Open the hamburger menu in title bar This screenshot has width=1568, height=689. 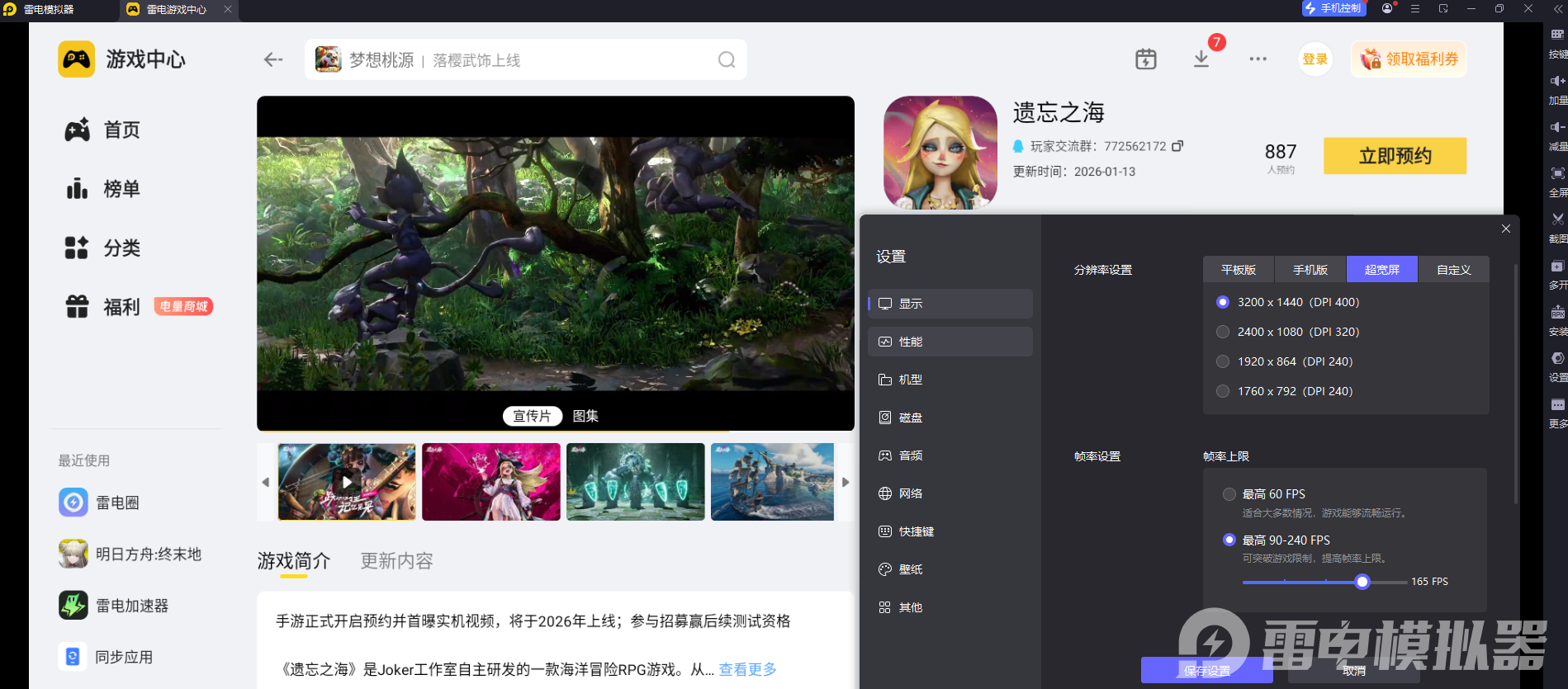click(x=1415, y=8)
